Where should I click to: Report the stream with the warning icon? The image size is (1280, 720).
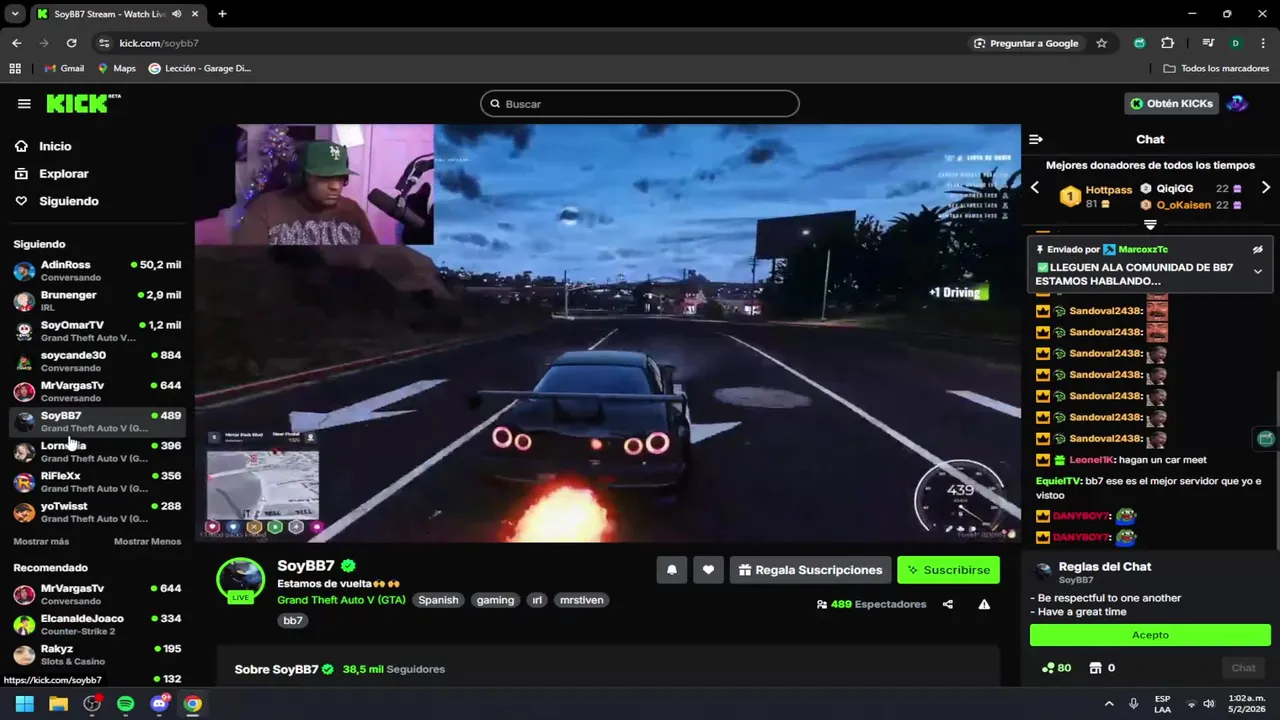984,604
